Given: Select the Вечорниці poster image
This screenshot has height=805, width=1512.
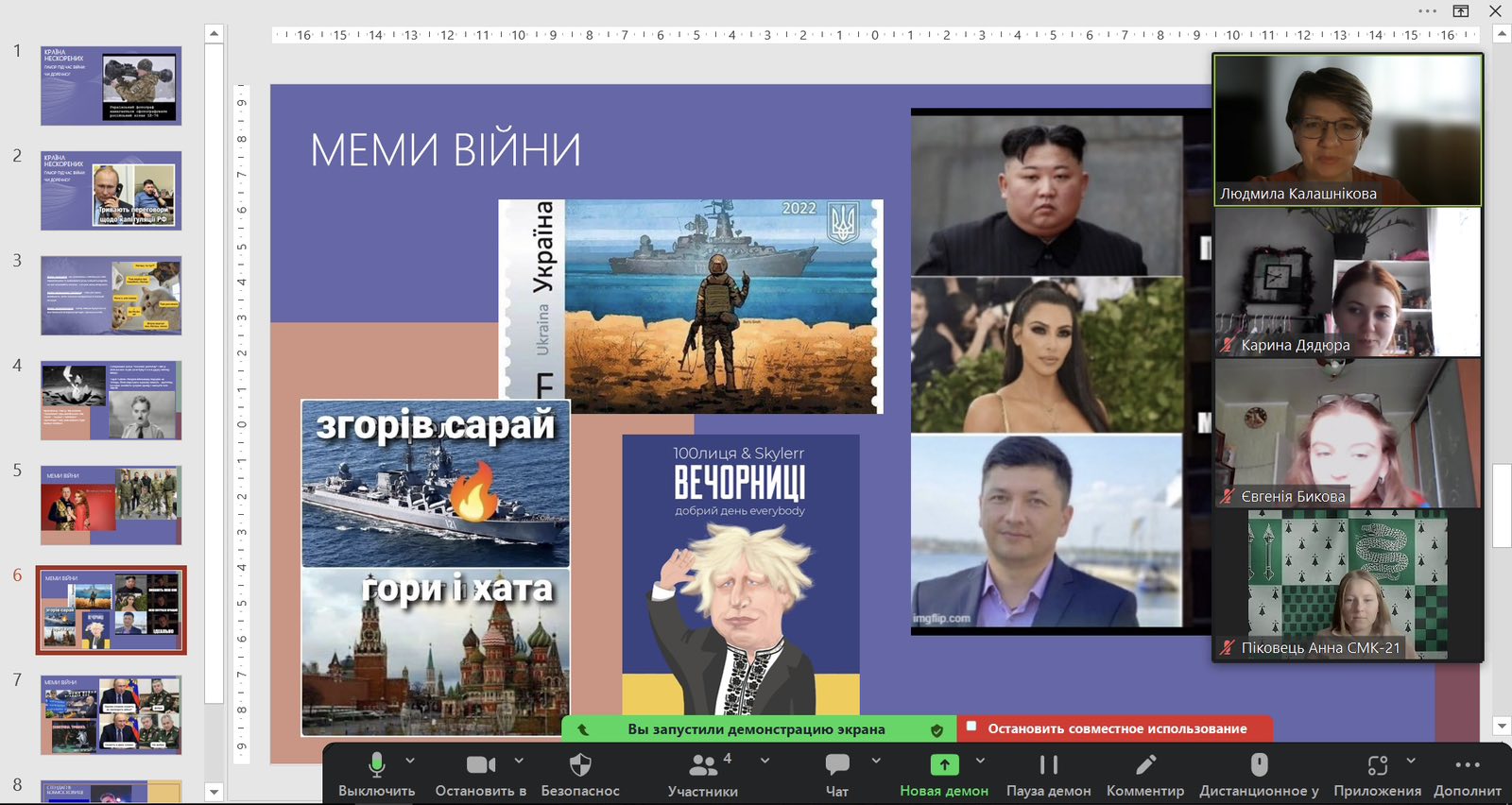Looking at the screenshot, I should coord(741,574).
